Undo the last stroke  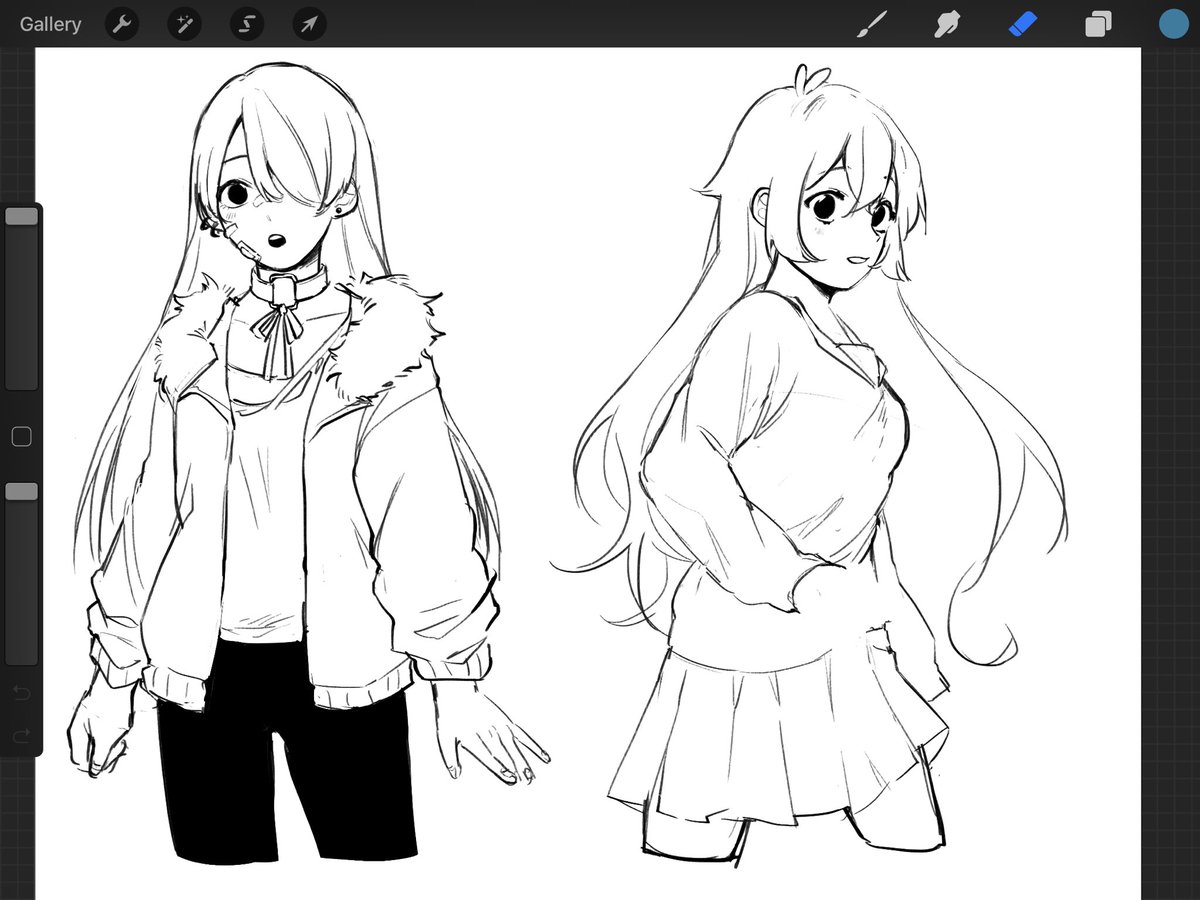coord(21,692)
